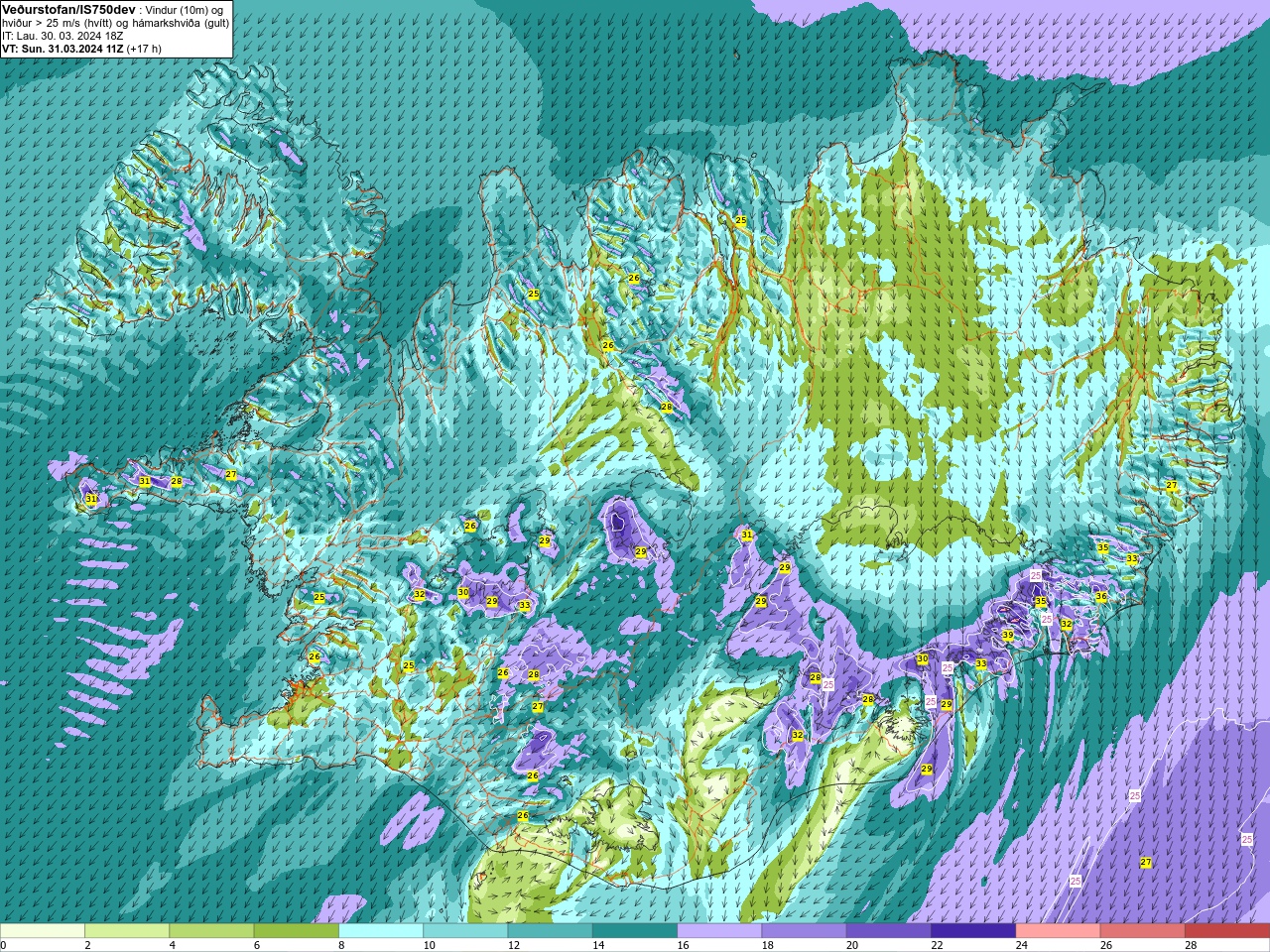
Task: Select the 18–20 m/s purple legend swatch
Action: [x=804, y=931]
